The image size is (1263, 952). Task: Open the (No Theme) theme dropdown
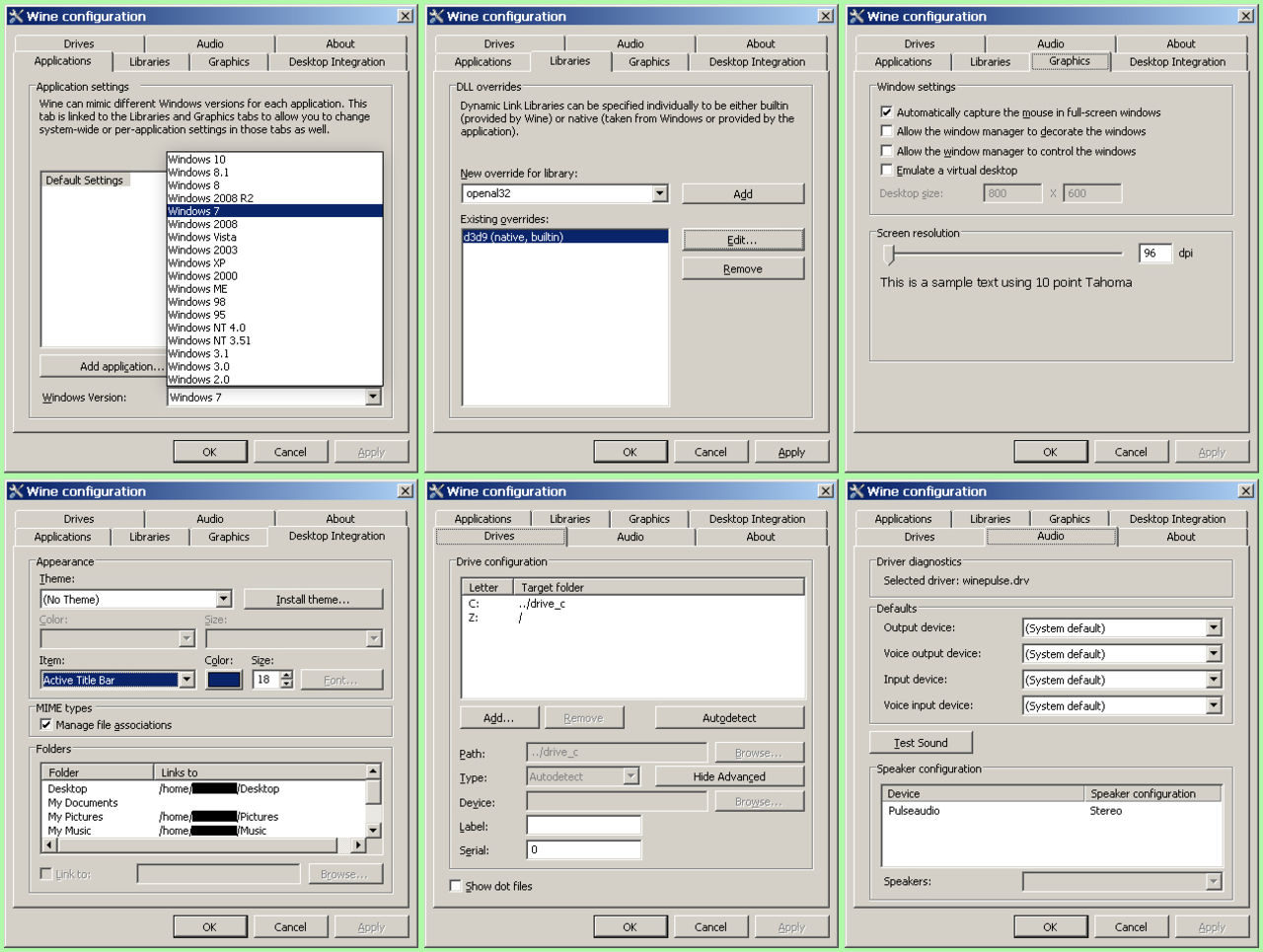pyautogui.click(x=224, y=599)
